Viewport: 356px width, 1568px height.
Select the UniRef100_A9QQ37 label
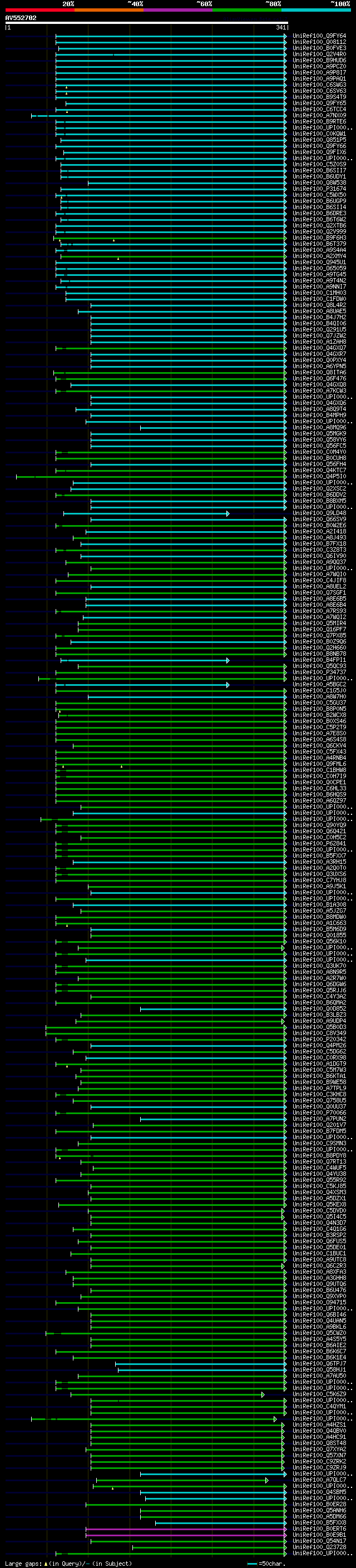319,562
